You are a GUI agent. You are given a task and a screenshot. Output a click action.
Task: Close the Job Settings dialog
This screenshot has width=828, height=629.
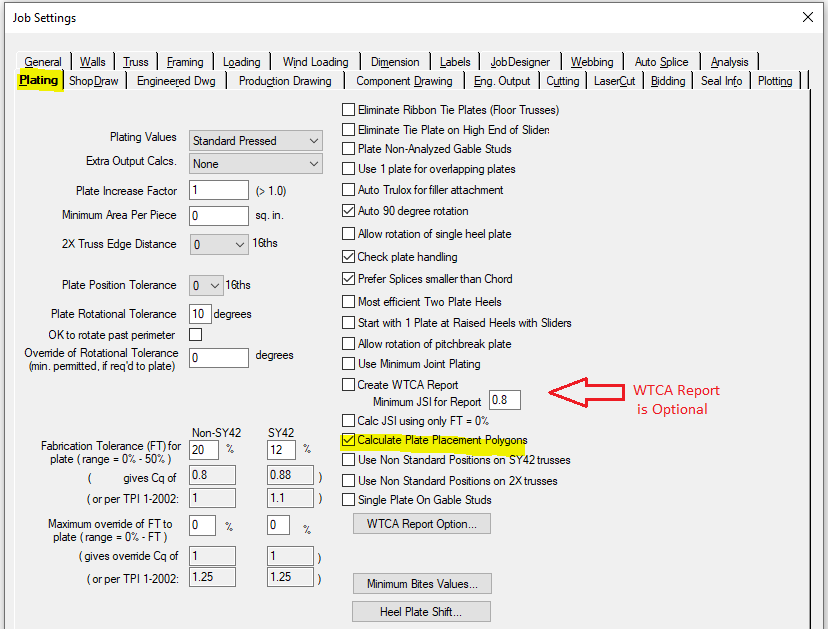807,17
